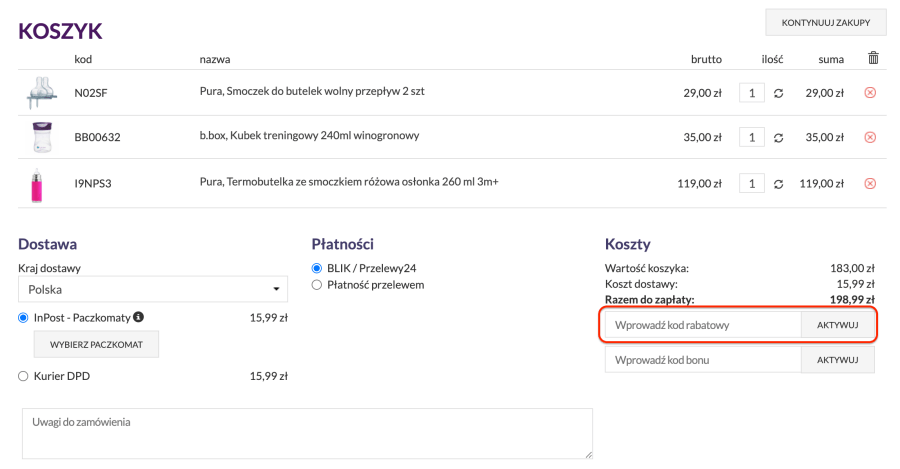The height and width of the screenshot is (469, 900).
Task: Select InPost - Paczkomaty delivery option
Action: [x=24, y=318]
